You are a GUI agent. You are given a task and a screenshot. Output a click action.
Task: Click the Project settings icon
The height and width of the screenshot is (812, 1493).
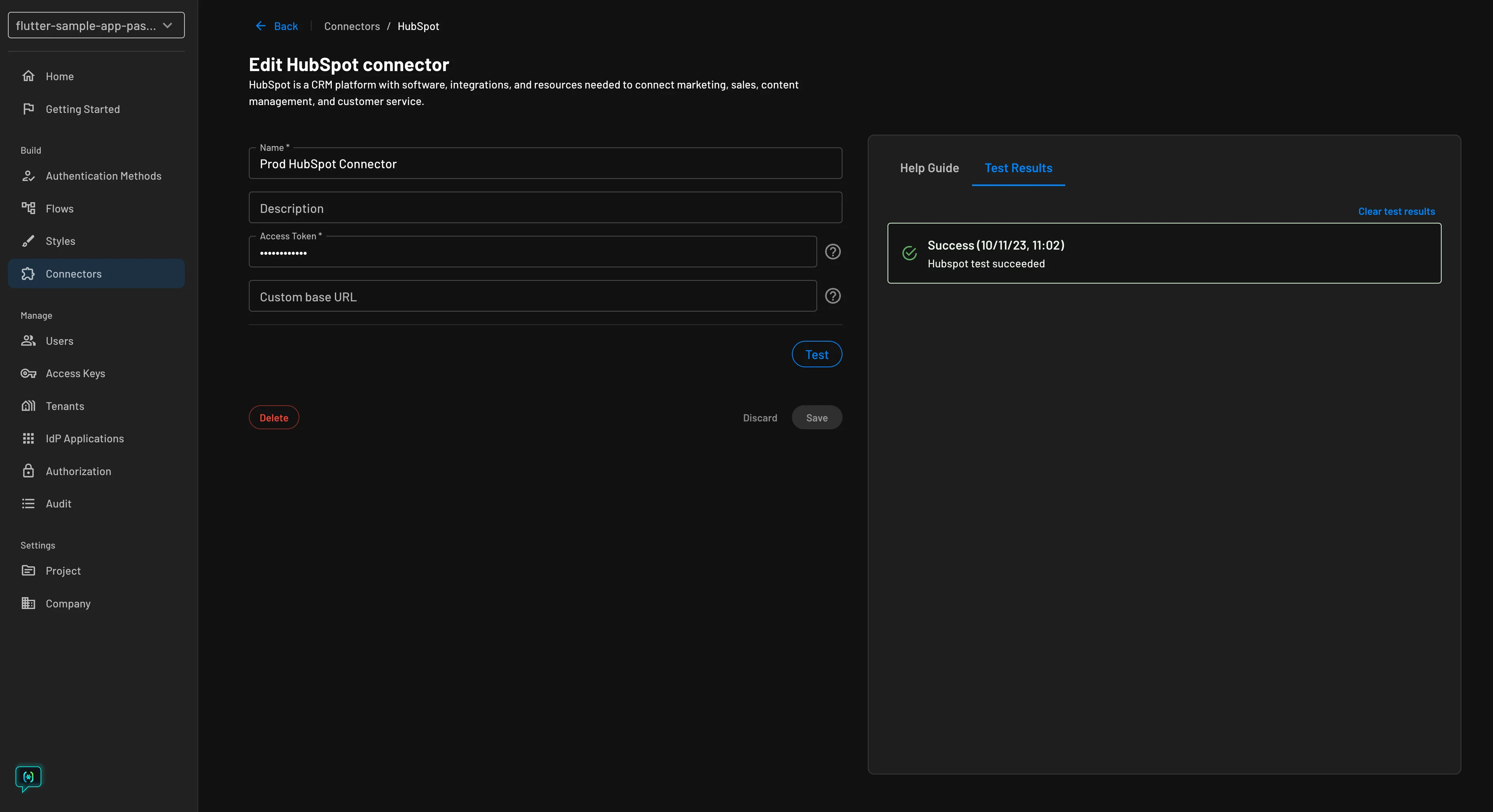(28, 571)
